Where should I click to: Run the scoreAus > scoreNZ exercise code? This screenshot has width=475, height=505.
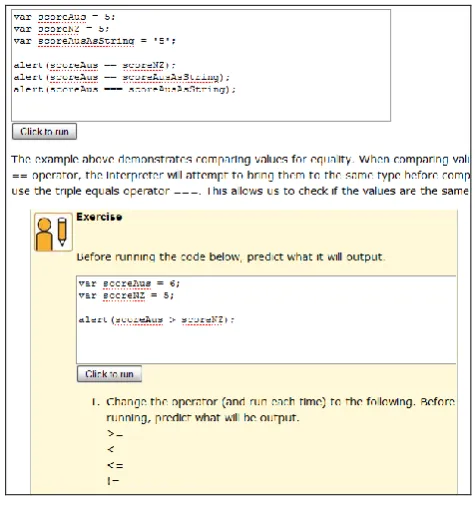(x=109, y=374)
